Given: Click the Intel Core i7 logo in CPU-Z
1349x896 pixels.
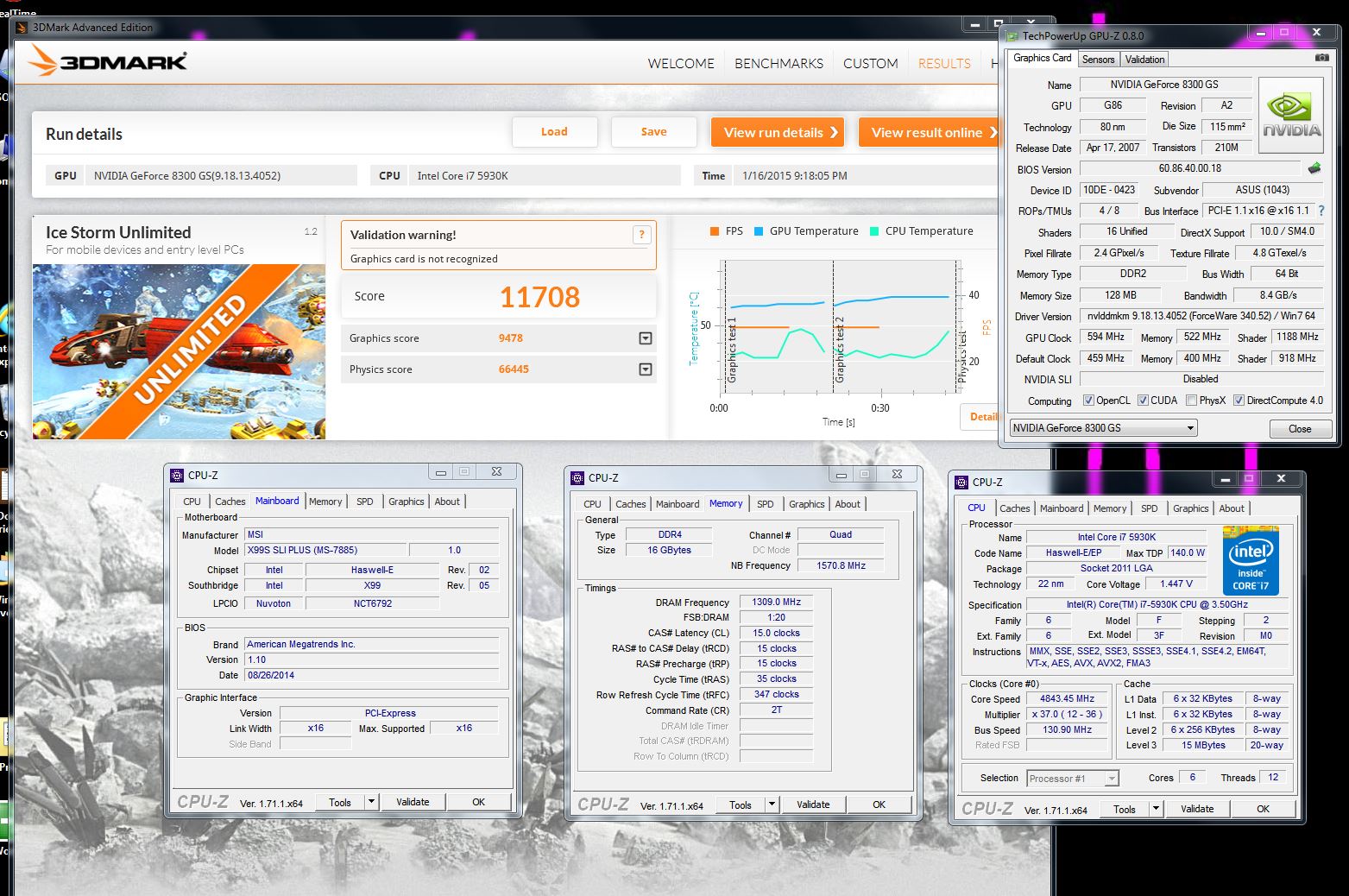Looking at the screenshot, I should tap(1251, 561).
